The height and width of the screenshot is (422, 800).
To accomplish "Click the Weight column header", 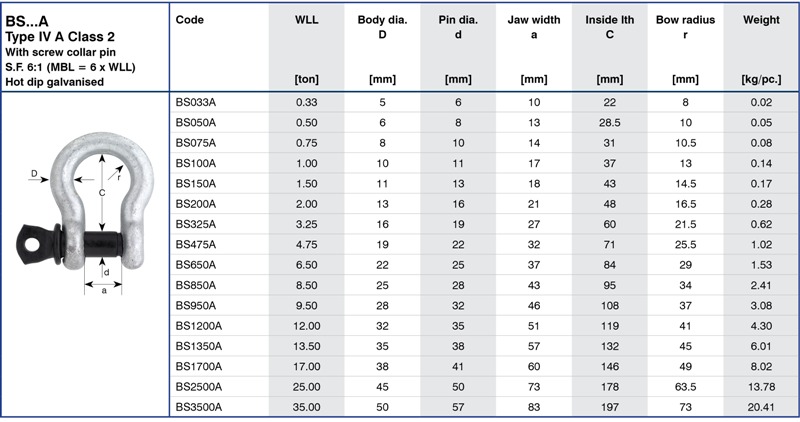I will 761,20.
